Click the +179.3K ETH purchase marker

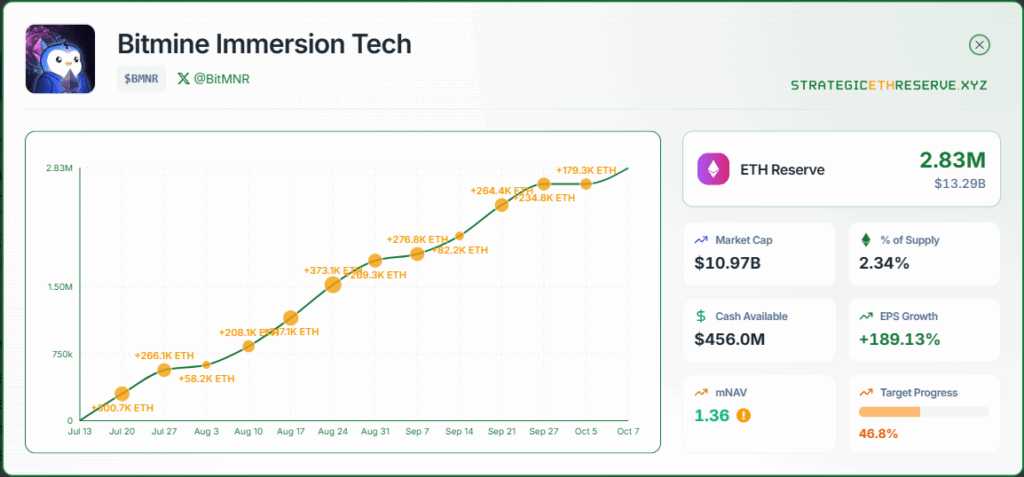click(586, 184)
